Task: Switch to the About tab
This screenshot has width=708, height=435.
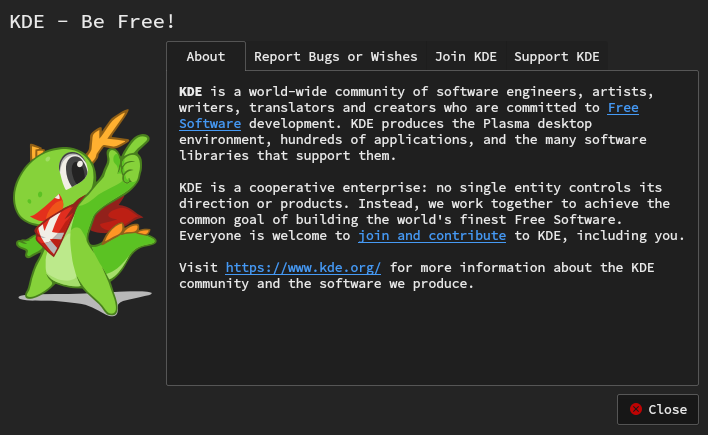Action: click(x=206, y=56)
